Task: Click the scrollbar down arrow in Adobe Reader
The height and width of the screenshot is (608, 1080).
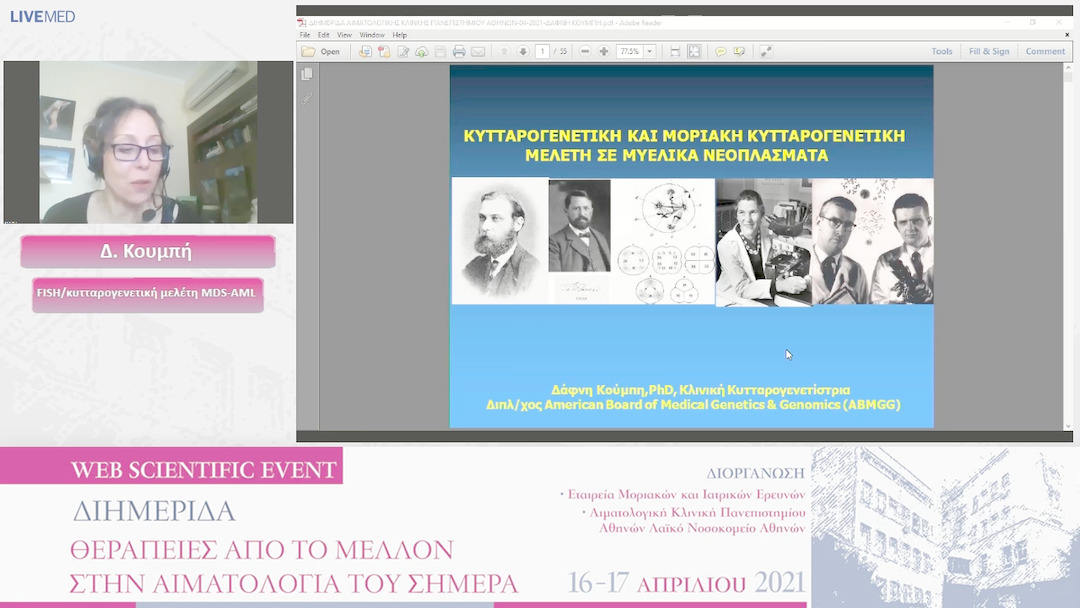Action: click(x=1068, y=427)
